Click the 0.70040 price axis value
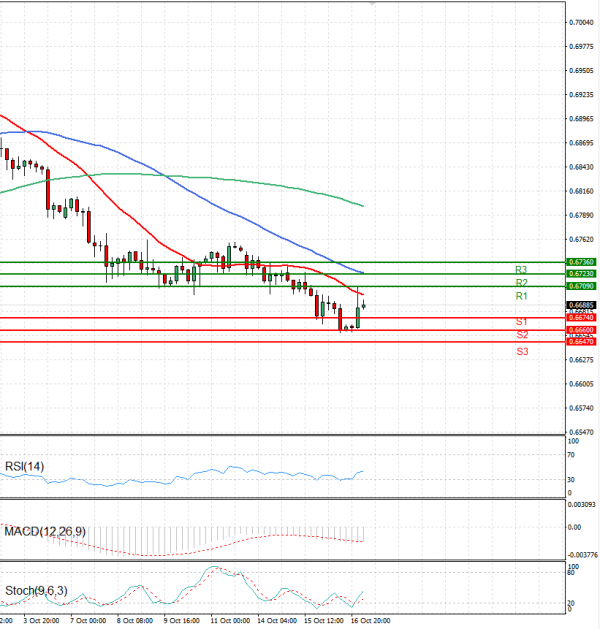Image resolution: width=600 pixels, height=629 pixels. 581,22
